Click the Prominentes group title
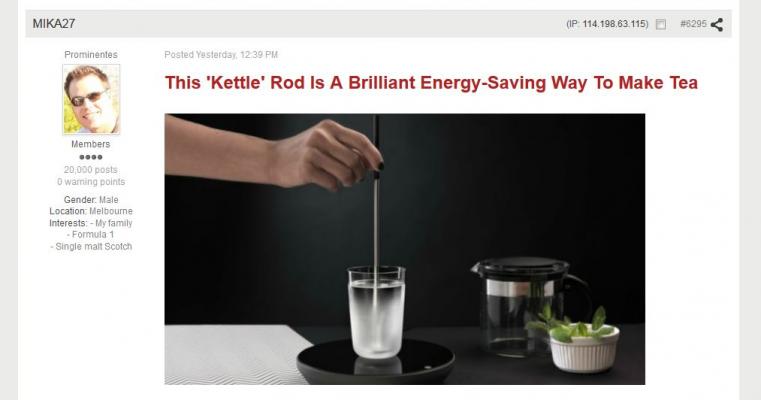The width and height of the screenshot is (761, 400). click(91, 54)
